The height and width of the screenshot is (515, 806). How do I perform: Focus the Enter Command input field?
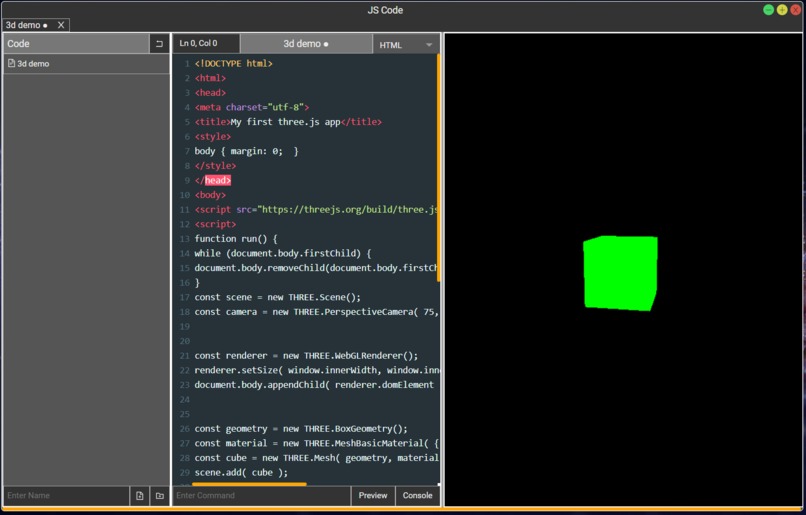coord(262,495)
